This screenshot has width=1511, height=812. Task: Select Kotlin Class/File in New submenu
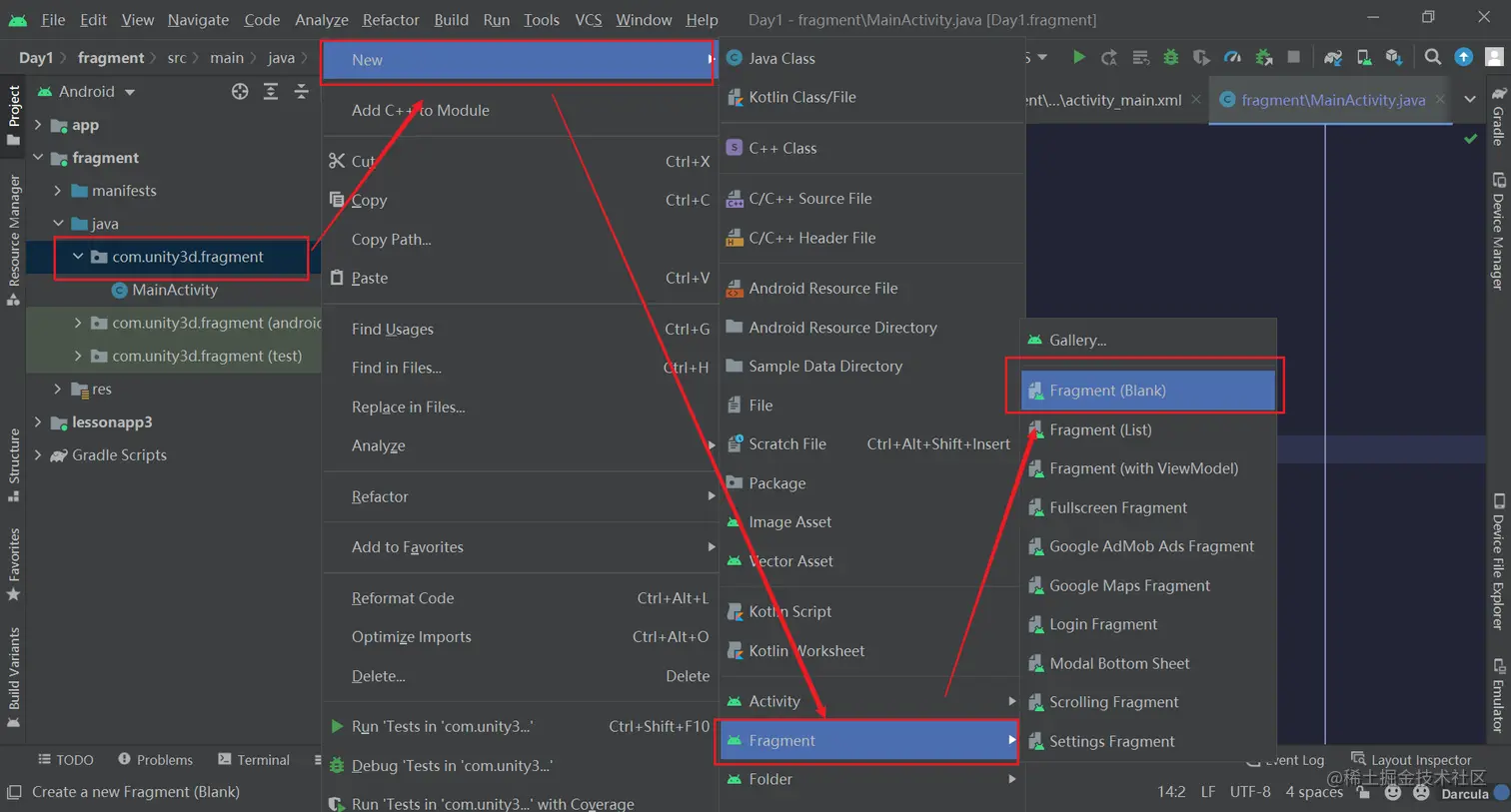(x=871, y=97)
